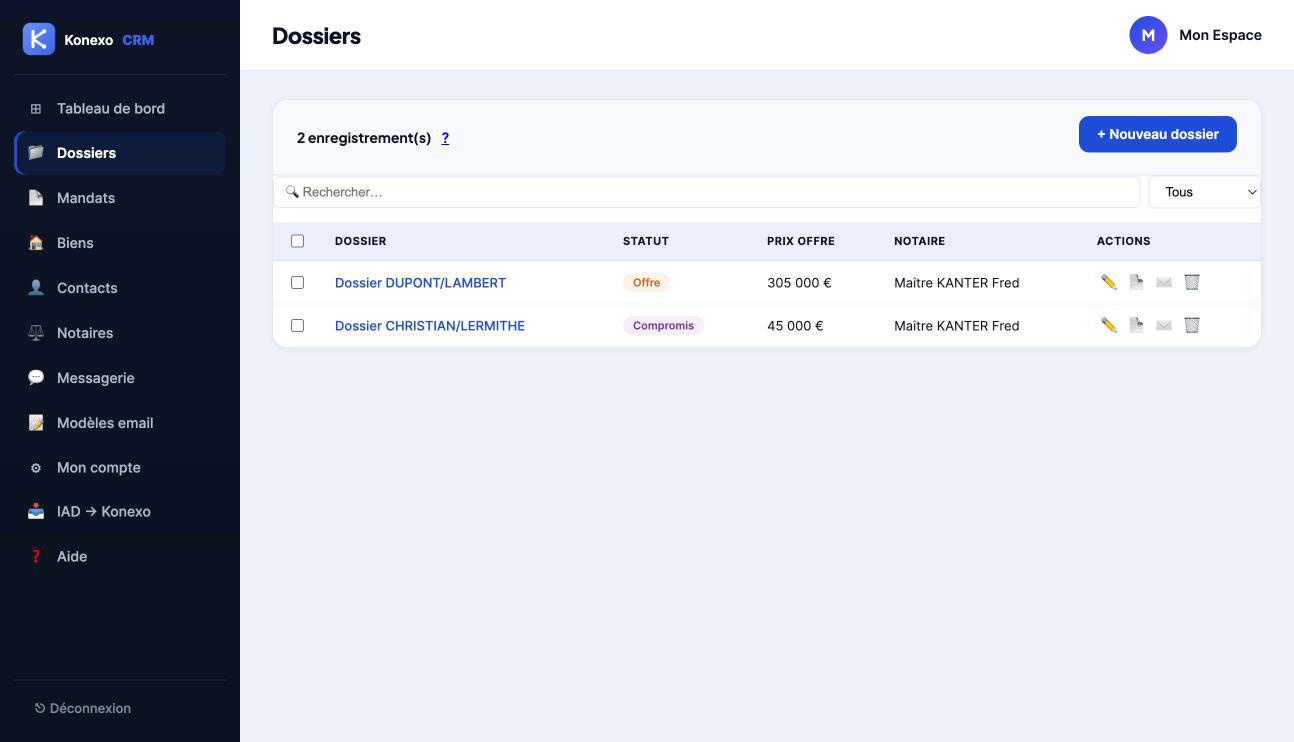Click the 45 000 € price cell
Screen dimensions: 1294x742
pyautogui.click(x=795, y=326)
